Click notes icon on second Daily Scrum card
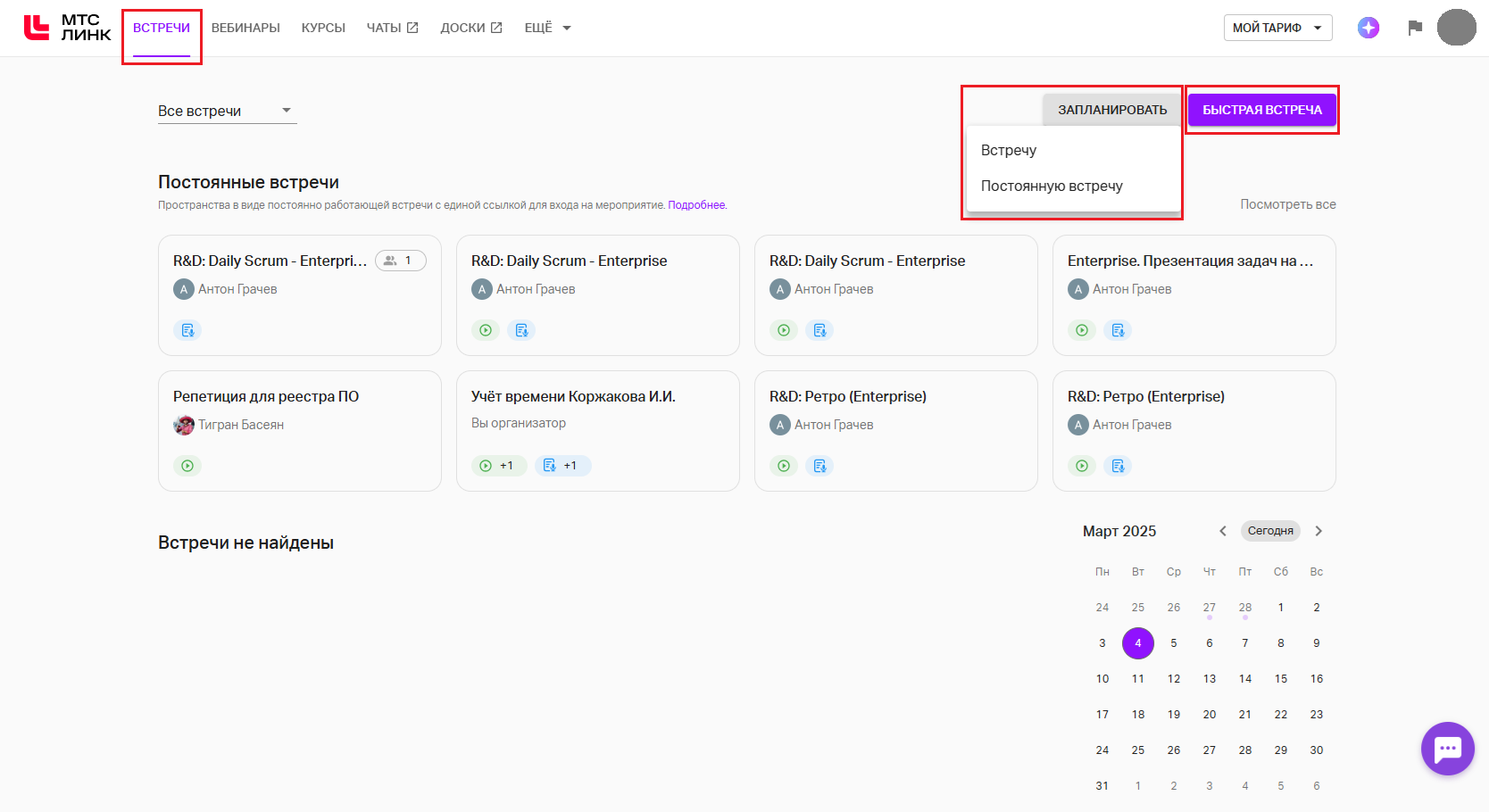Image resolution: width=1489 pixels, height=812 pixels. 521,330
